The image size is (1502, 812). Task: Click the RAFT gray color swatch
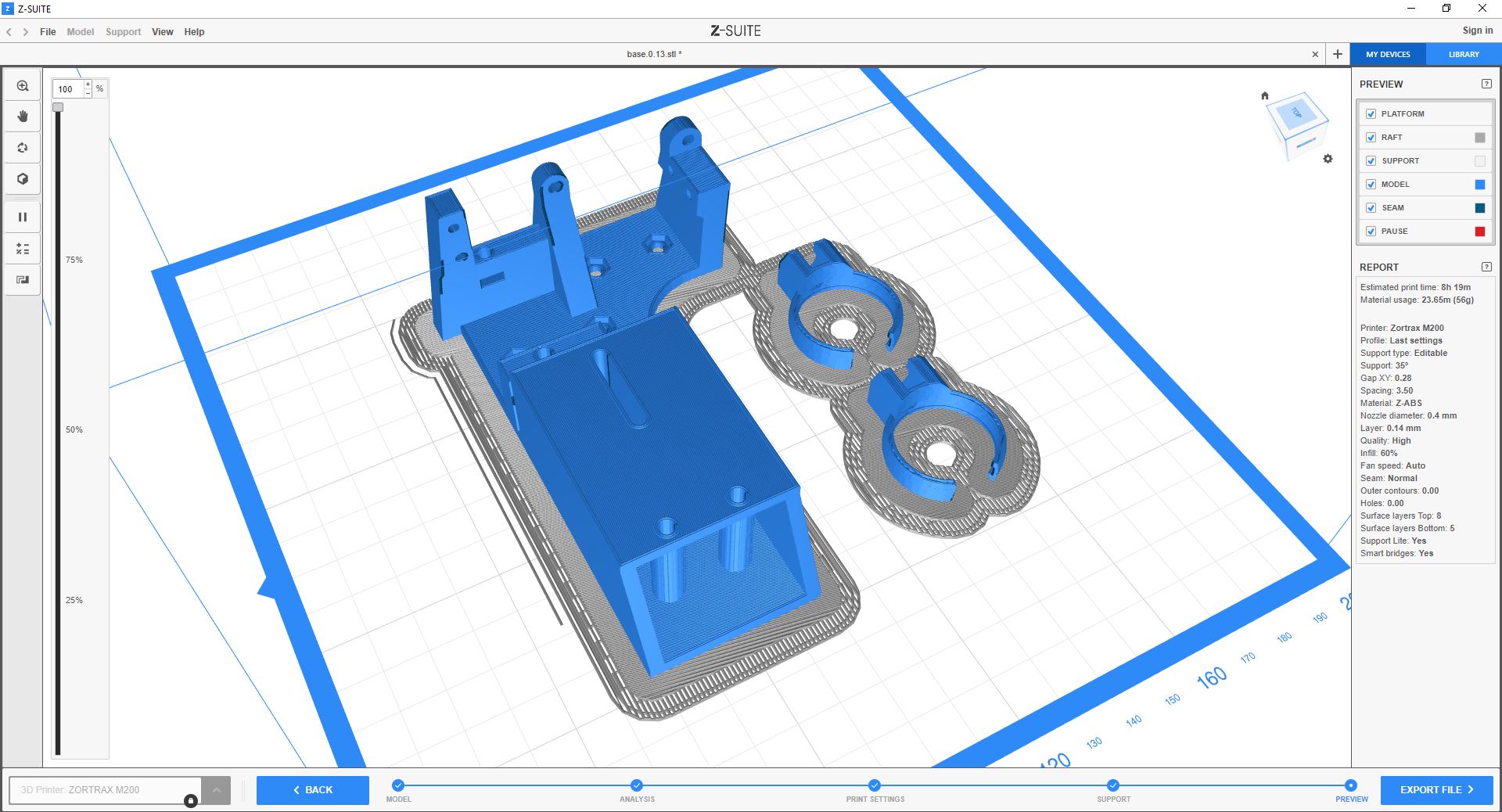click(x=1480, y=138)
